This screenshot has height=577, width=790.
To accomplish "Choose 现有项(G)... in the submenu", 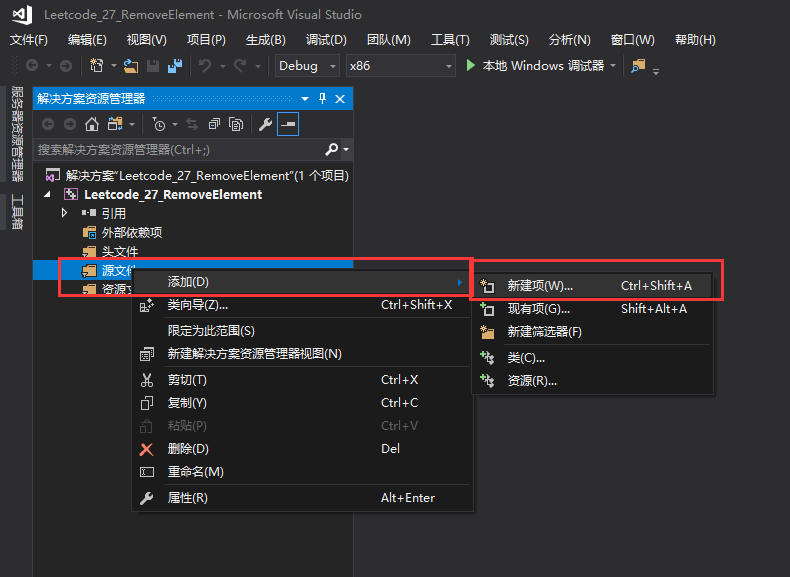I will pos(592,309).
